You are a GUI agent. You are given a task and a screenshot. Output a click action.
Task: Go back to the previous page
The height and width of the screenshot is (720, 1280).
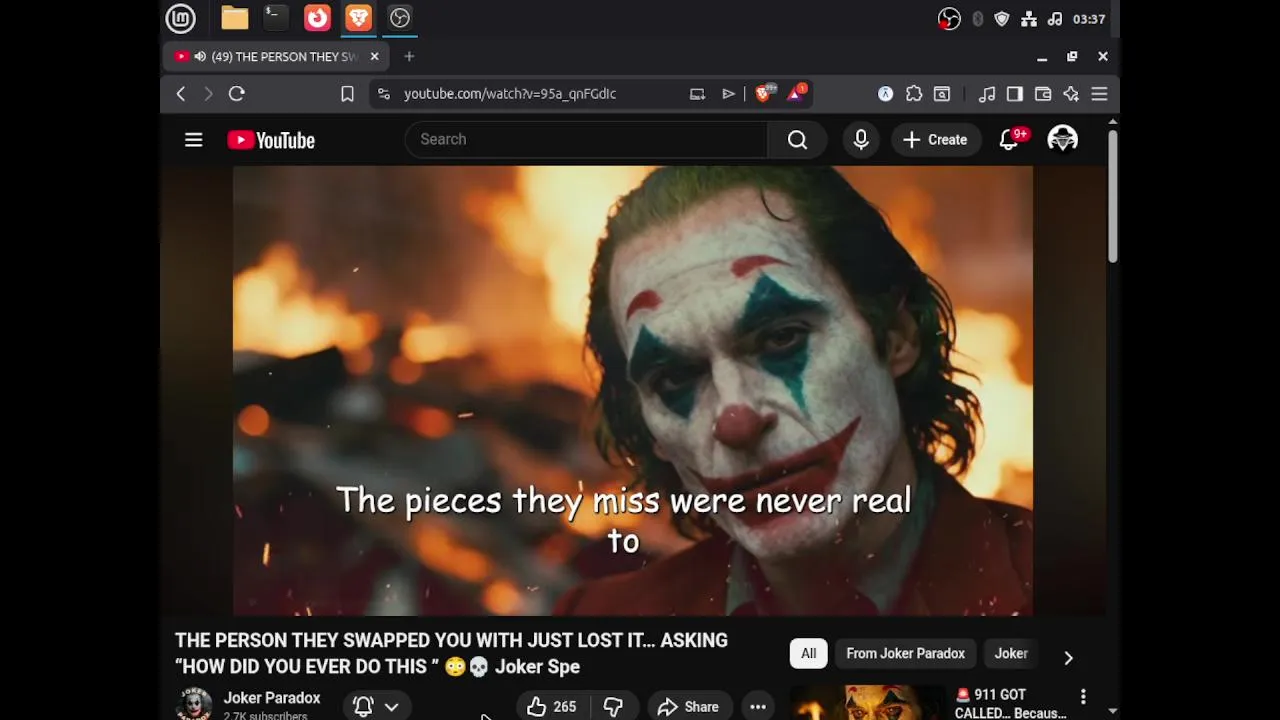[x=181, y=94]
